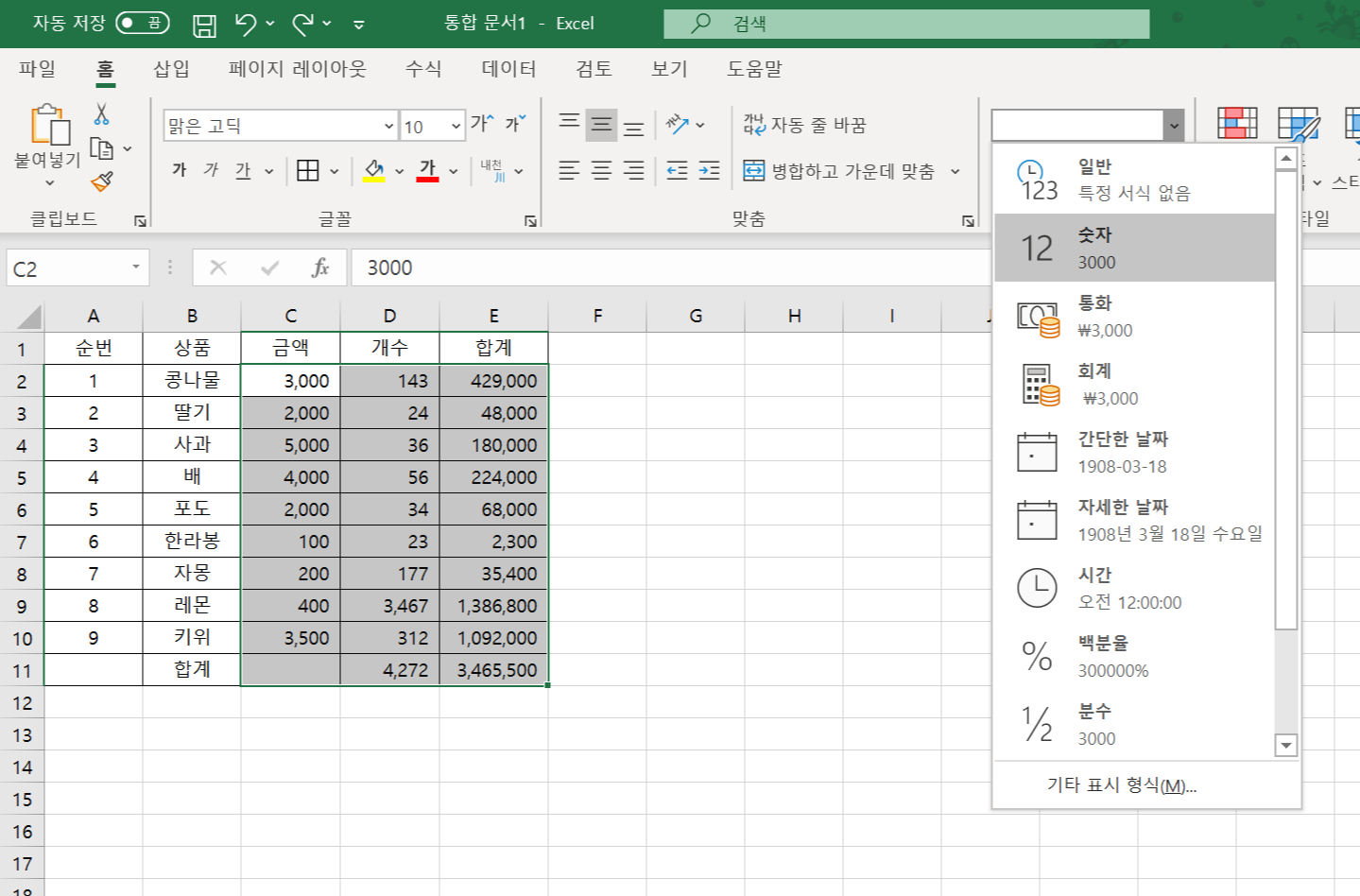This screenshot has width=1360, height=896.
Task: Open the merge and center dropdown arrow
Action: tap(955, 171)
